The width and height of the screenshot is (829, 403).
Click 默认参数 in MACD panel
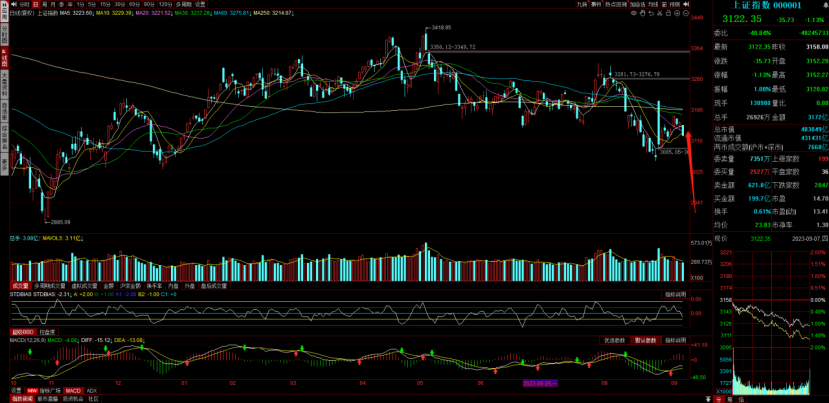coord(645,340)
